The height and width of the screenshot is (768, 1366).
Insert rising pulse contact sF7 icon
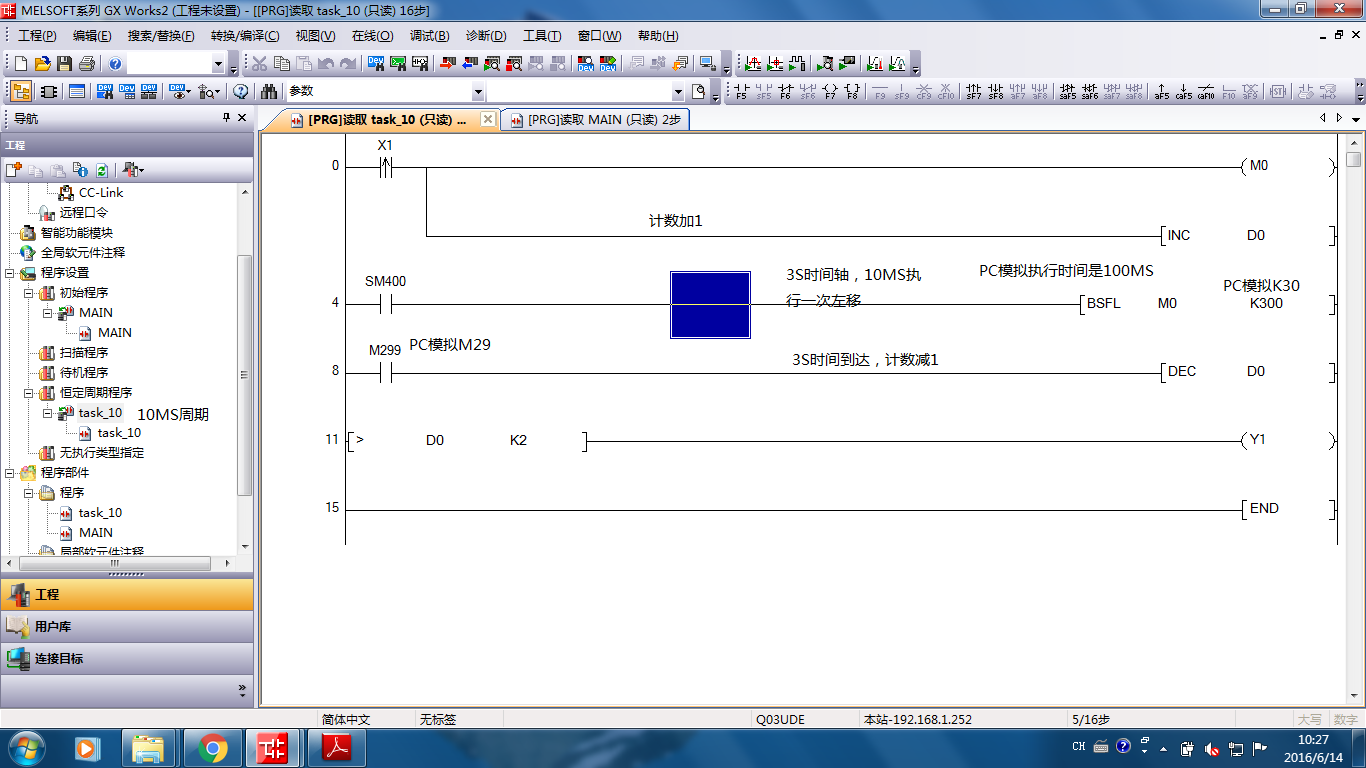click(974, 92)
